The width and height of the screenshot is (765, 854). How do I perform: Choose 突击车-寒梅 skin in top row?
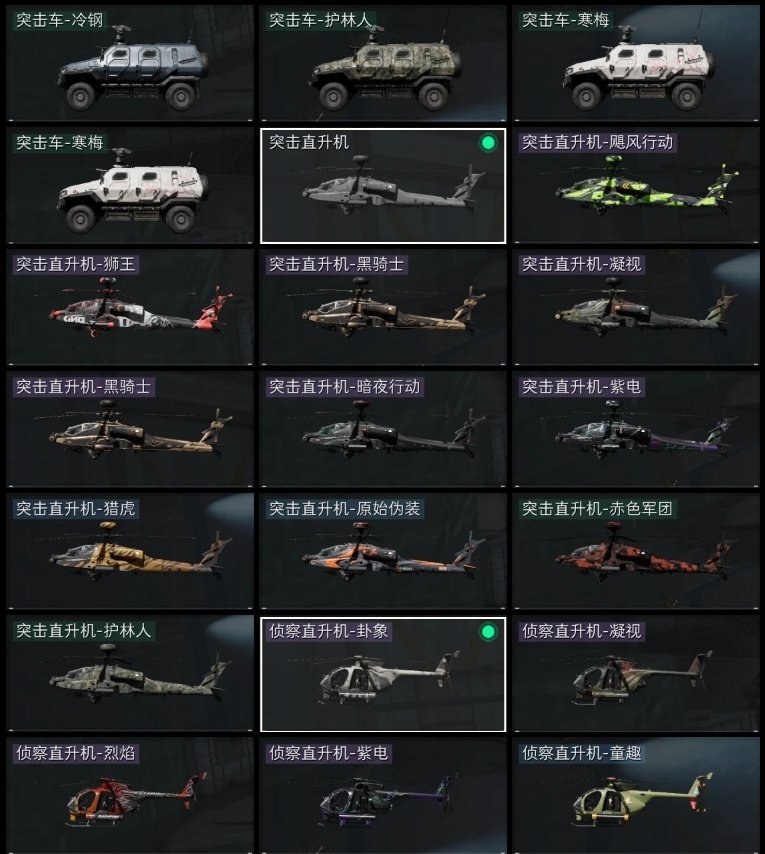click(636, 63)
